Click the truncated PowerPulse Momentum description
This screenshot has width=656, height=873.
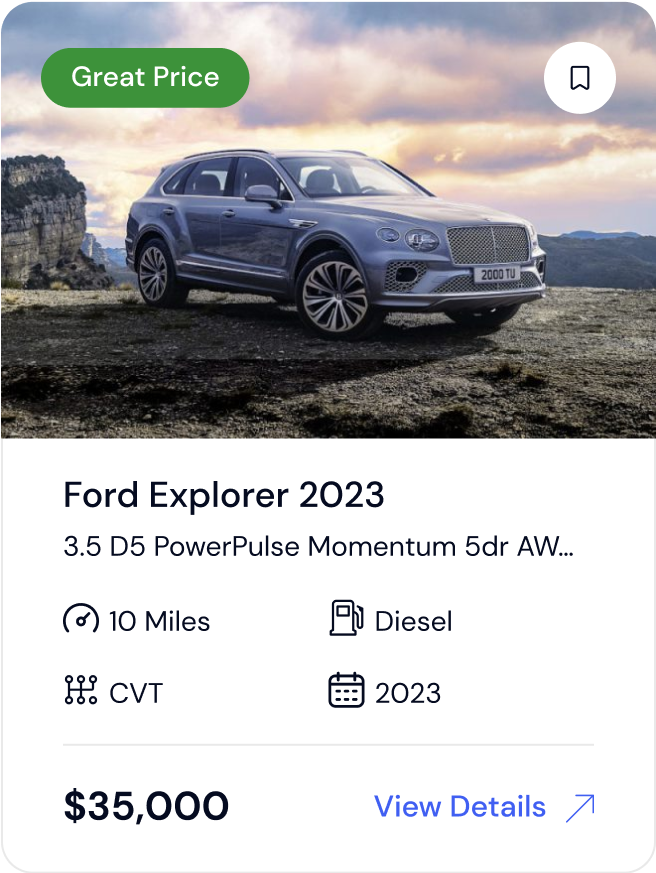(319, 546)
